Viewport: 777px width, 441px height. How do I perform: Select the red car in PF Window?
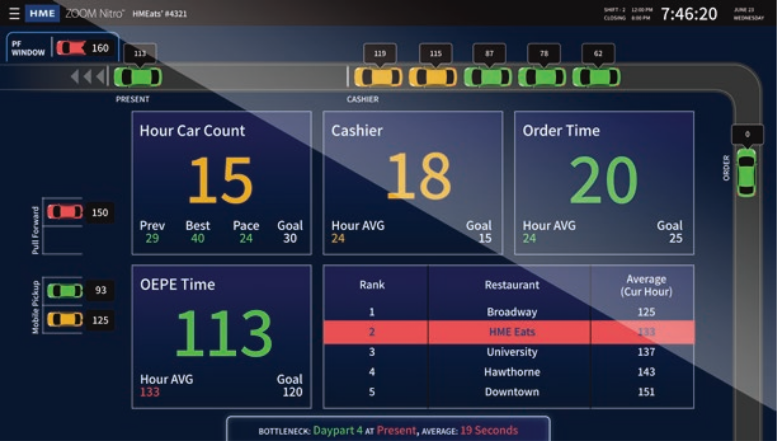pyautogui.click(x=71, y=48)
